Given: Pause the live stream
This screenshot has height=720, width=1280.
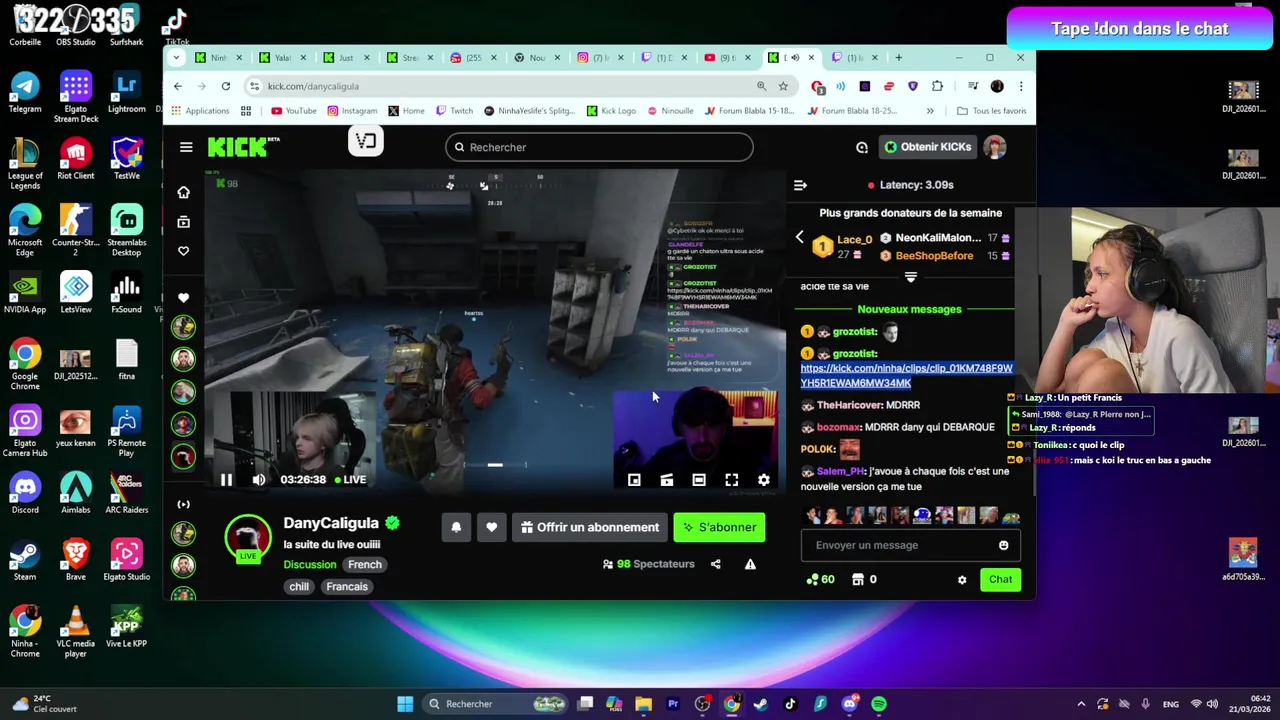Looking at the screenshot, I should (226, 480).
